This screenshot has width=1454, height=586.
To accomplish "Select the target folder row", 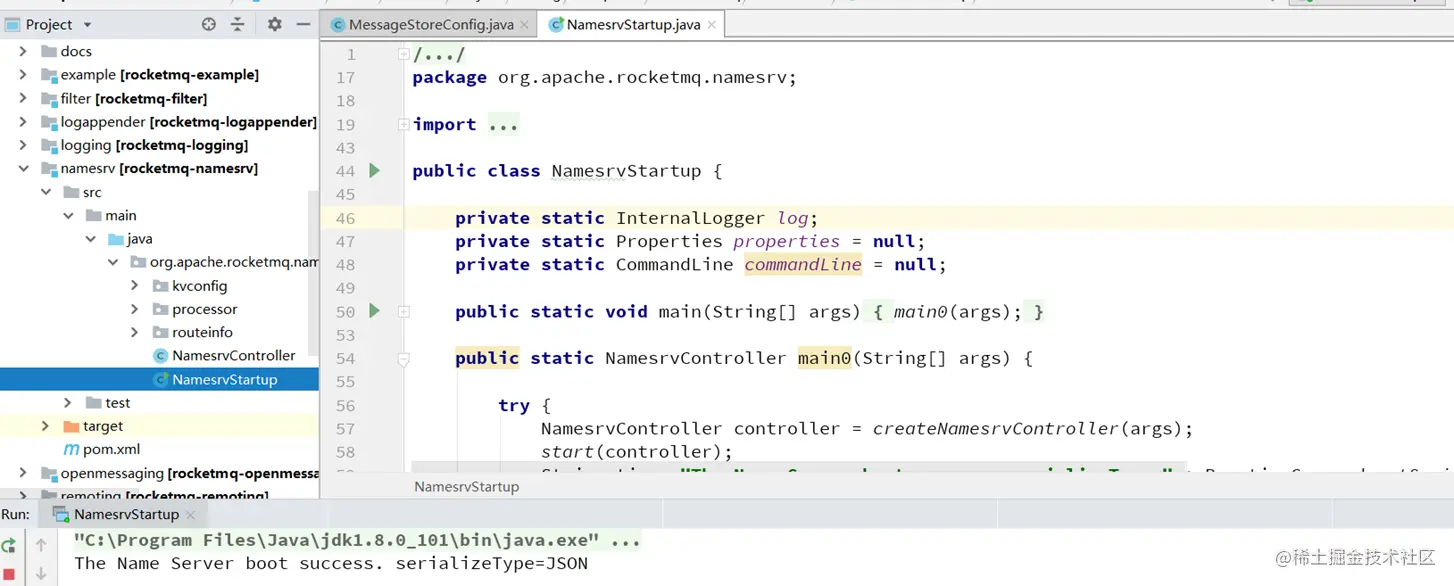I will pyautogui.click(x=160, y=426).
